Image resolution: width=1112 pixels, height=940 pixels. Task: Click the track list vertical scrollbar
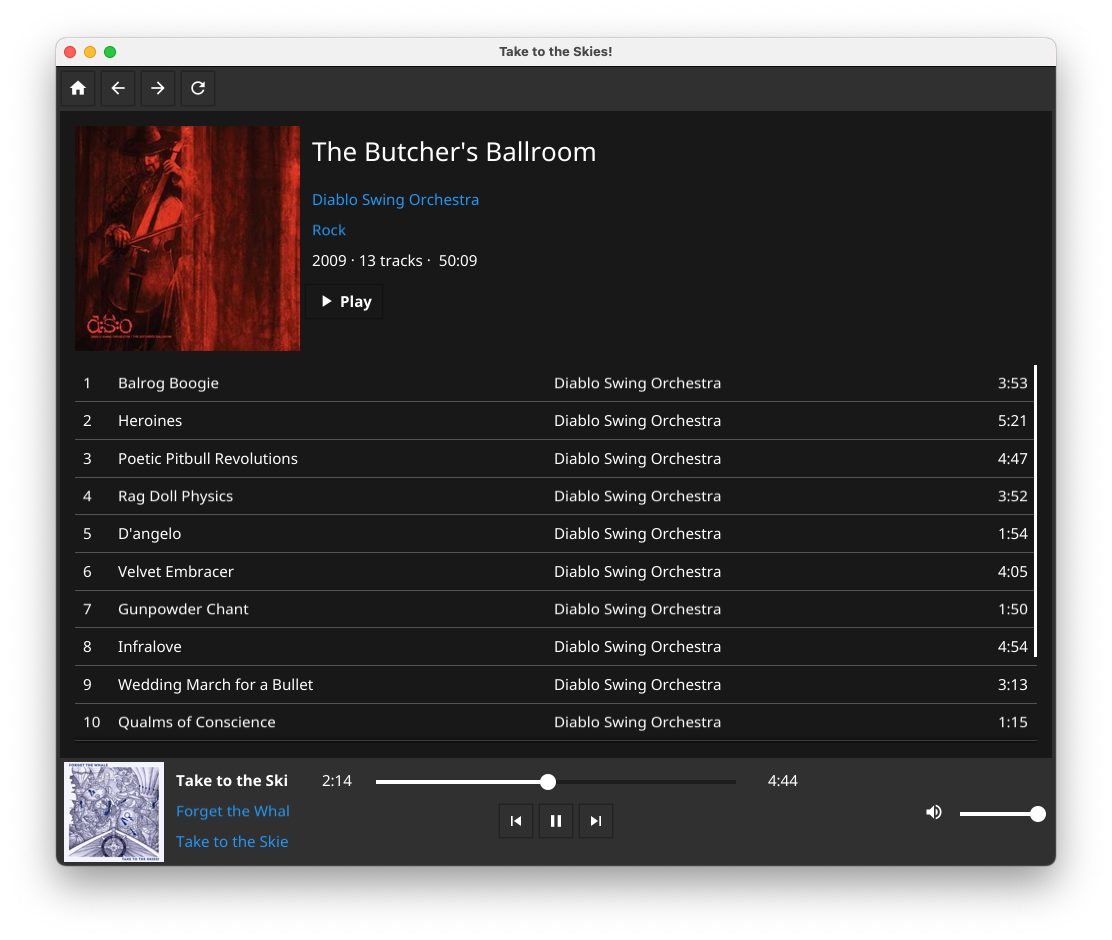[x=1035, y=511]
